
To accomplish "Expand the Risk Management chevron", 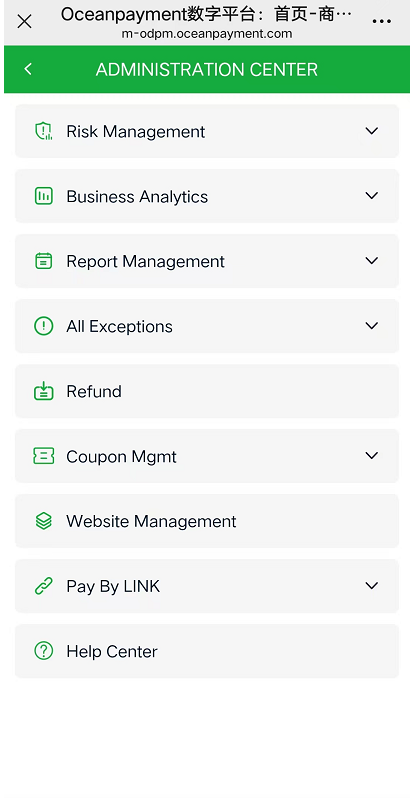I will click(372, 131).
